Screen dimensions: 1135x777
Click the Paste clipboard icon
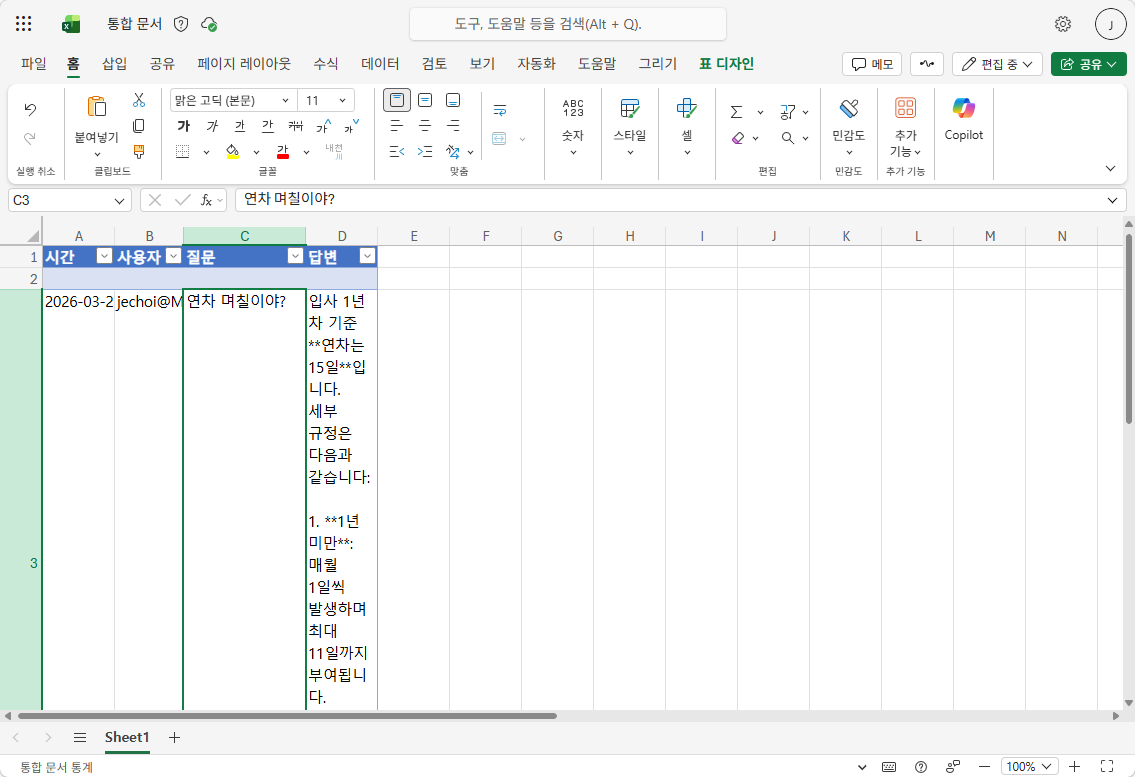pos(97,106)
